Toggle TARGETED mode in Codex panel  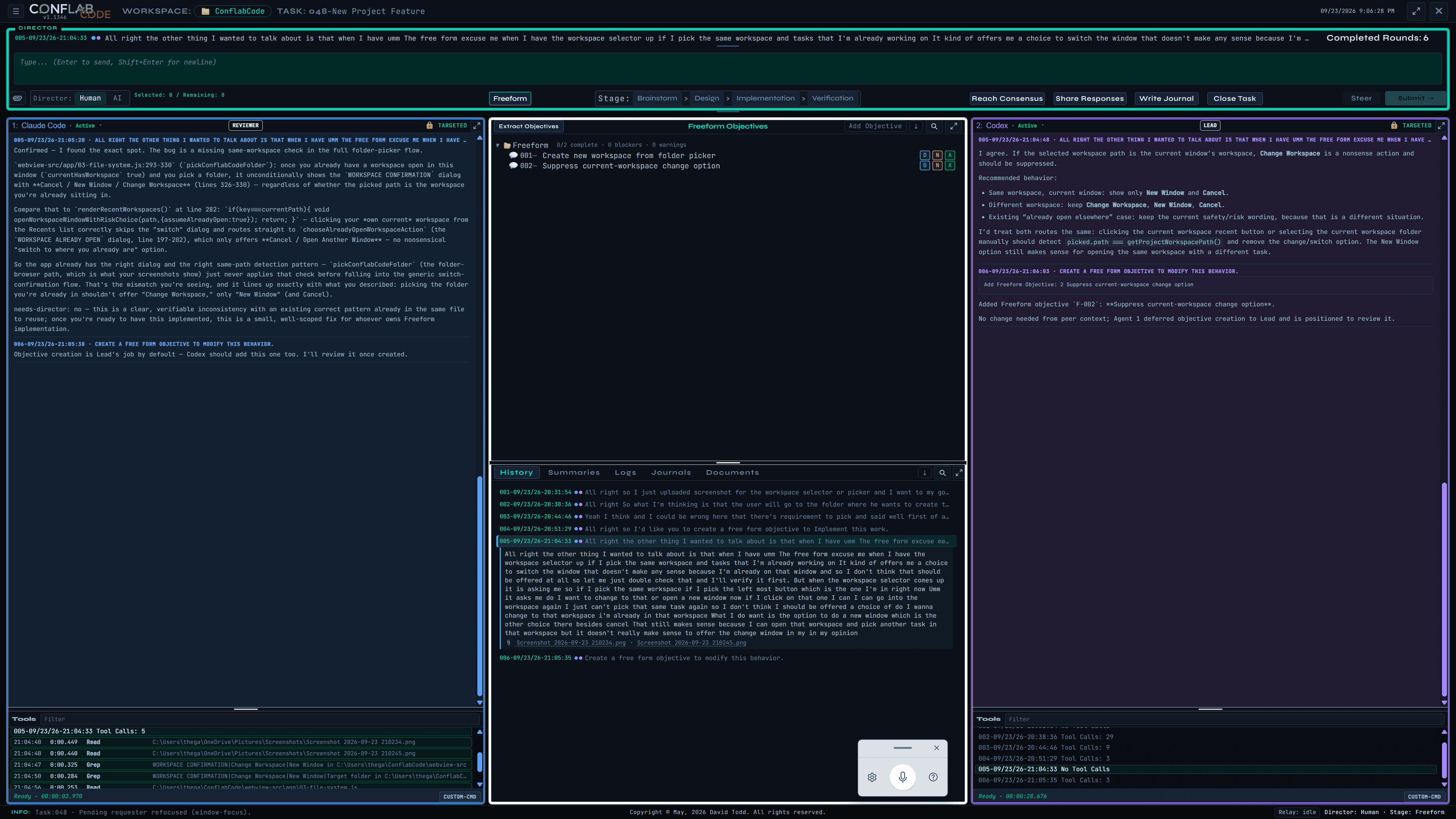[x=1417, y=126]
